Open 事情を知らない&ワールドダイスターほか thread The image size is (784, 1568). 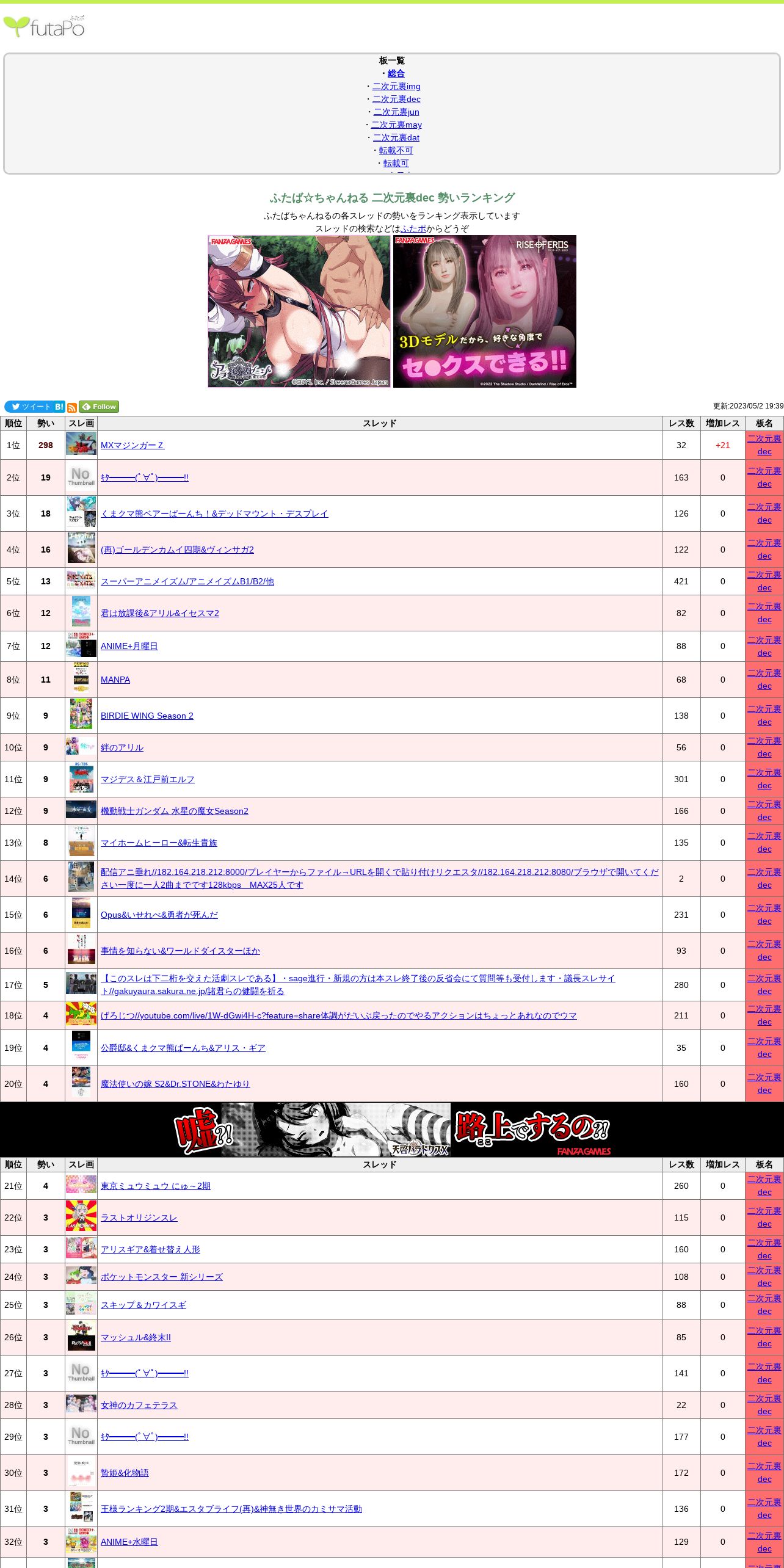click(x=180, y=951)
